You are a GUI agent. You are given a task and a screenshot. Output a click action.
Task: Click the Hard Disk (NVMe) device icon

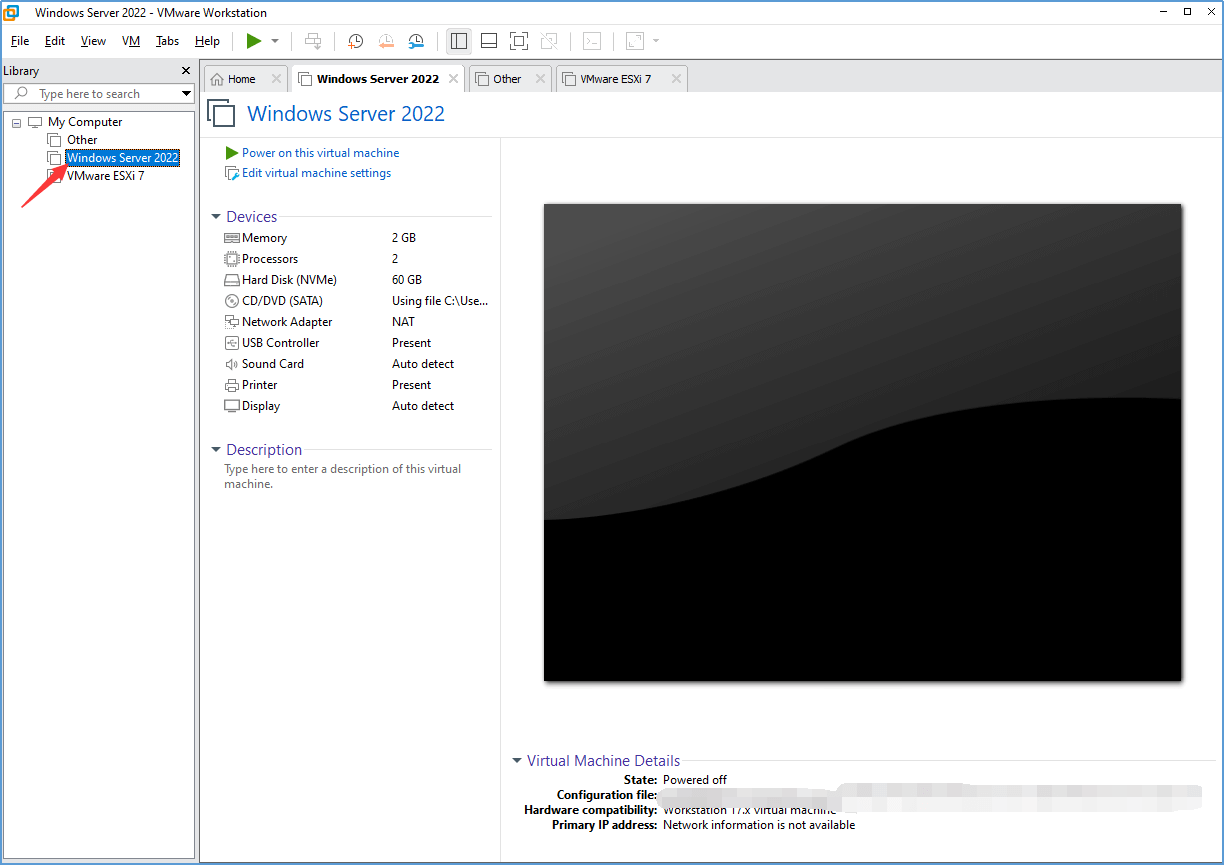click(232, 280)
